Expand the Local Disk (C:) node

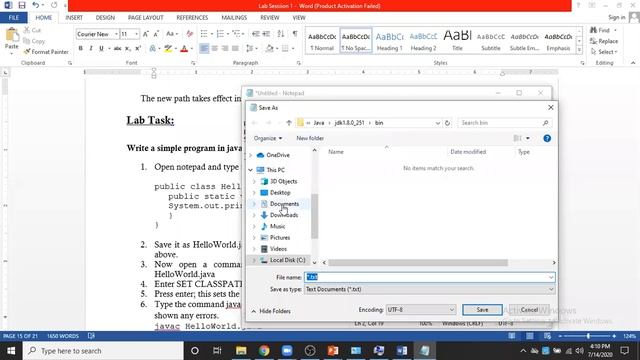point(254,260)
